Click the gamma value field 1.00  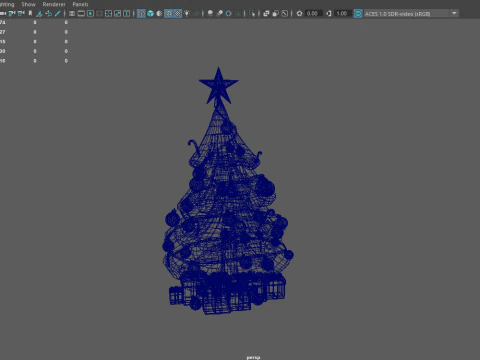[x=342, y=13]
